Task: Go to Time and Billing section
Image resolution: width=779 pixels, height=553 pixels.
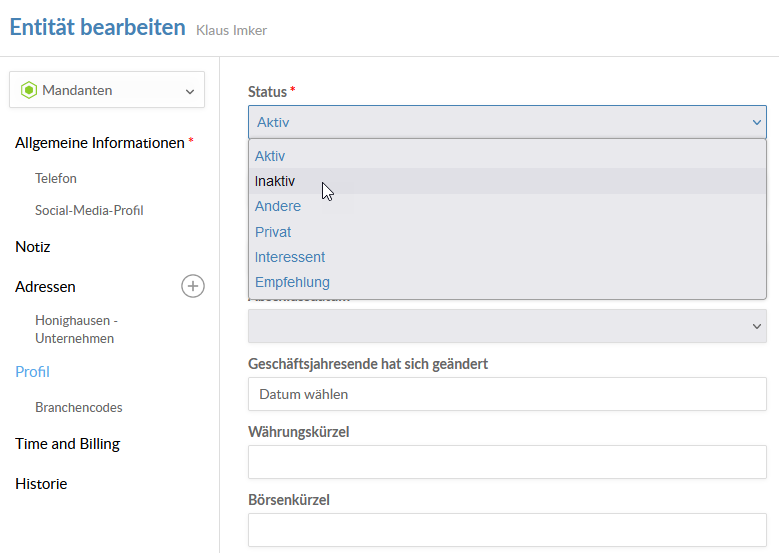Action: click(x=68, y=444)
